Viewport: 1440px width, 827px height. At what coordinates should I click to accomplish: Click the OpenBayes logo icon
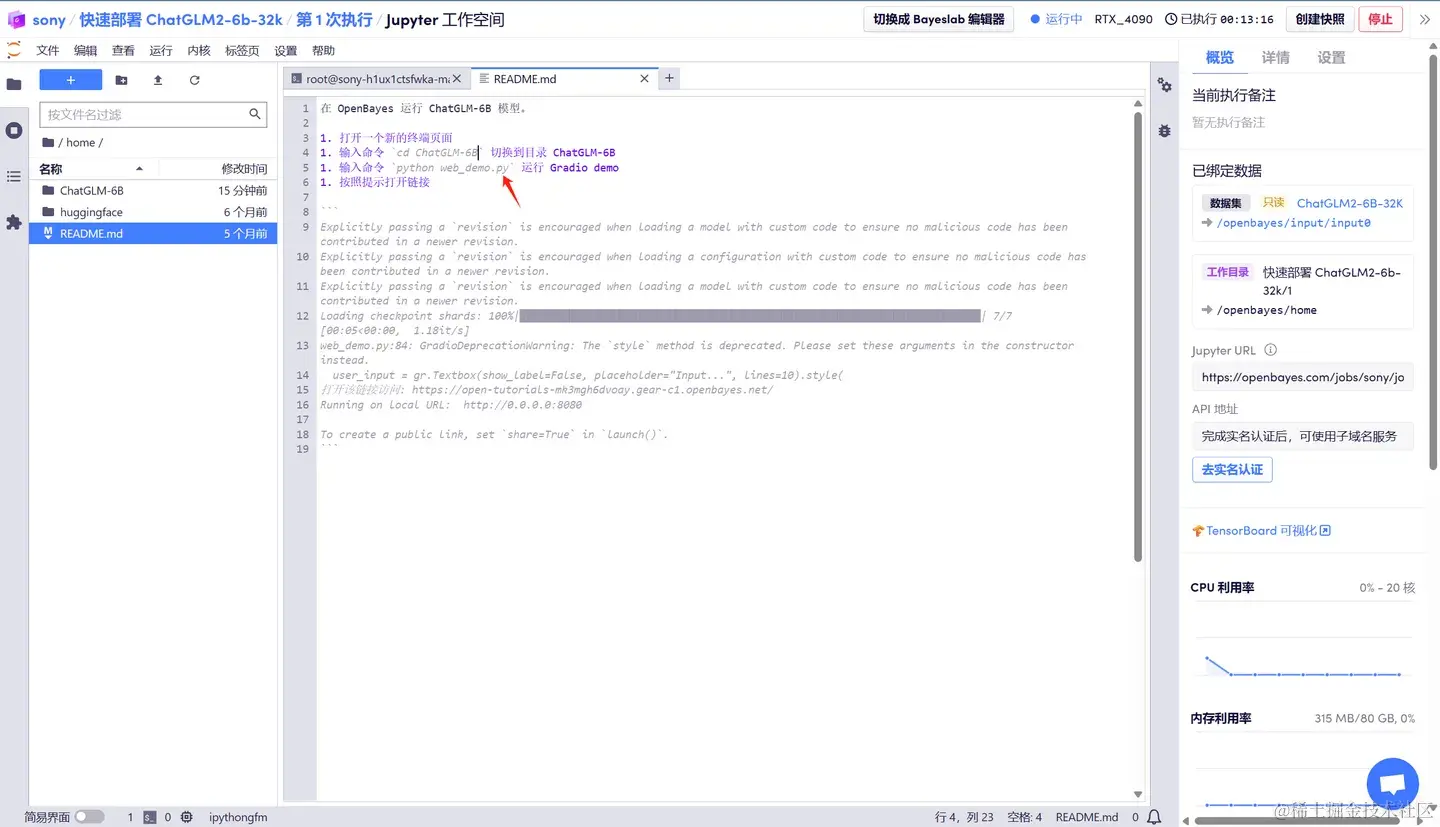click(16, 20)
